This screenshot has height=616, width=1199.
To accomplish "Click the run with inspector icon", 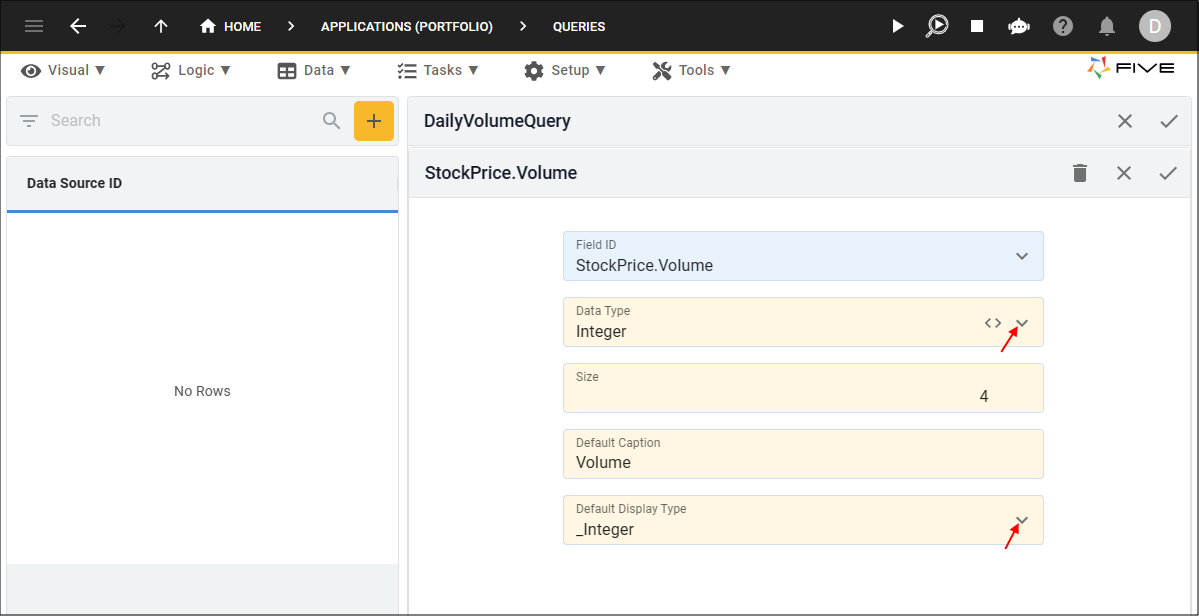I will point(937,26).
